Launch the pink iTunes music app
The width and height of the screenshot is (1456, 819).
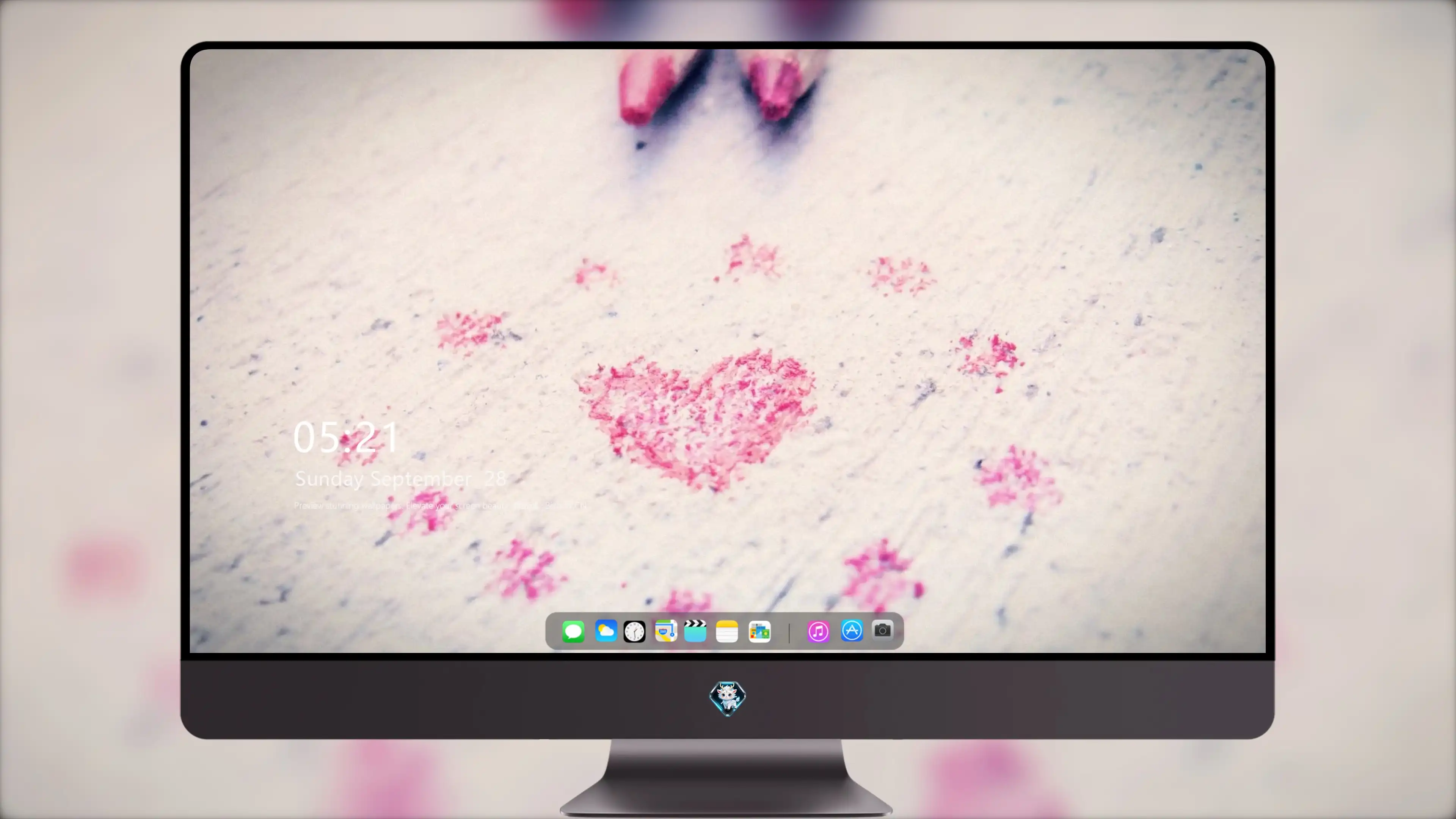coord(818,631)
